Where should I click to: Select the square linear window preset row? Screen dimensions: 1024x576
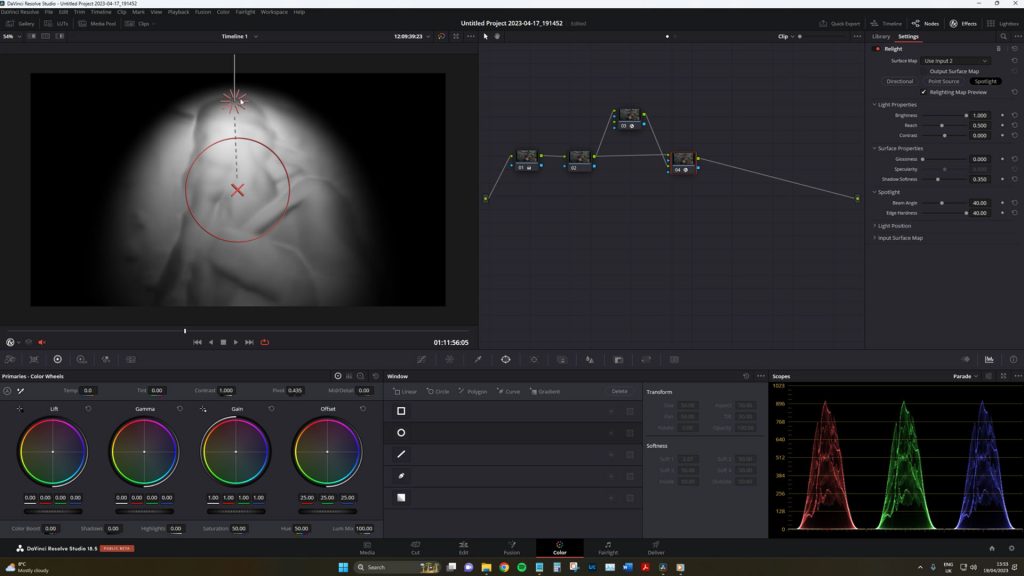(514, 411)
